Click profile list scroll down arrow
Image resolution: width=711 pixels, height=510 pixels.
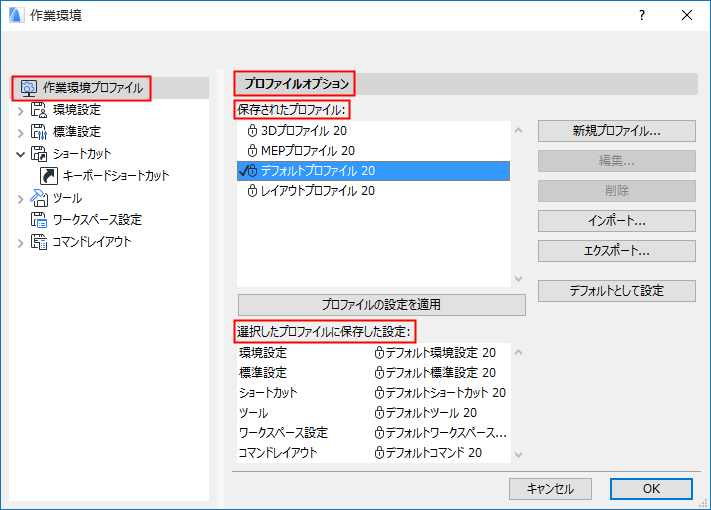point(519,279)
